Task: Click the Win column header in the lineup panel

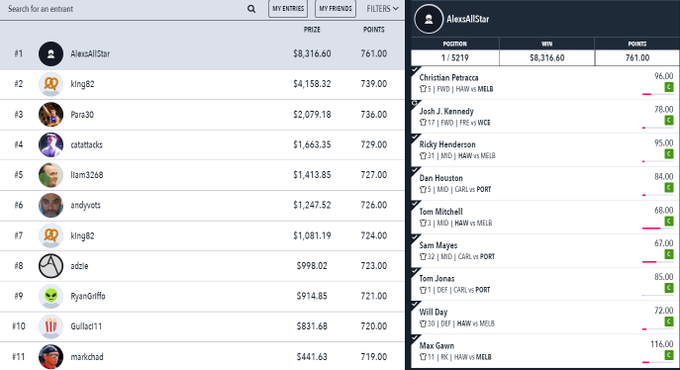Action: click(546, 44)
